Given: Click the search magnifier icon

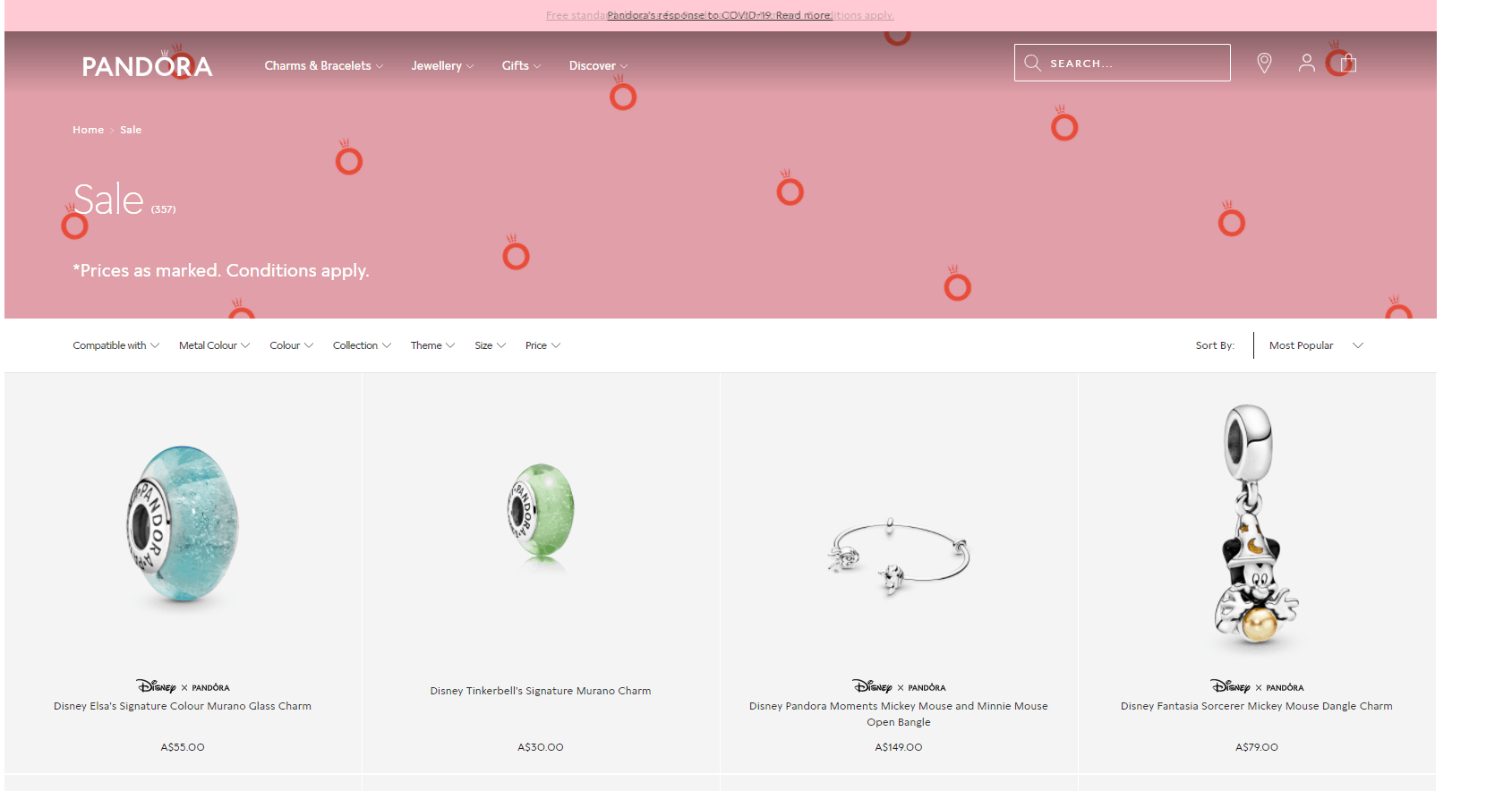Looking at the screenshot, I should 1032,63.
